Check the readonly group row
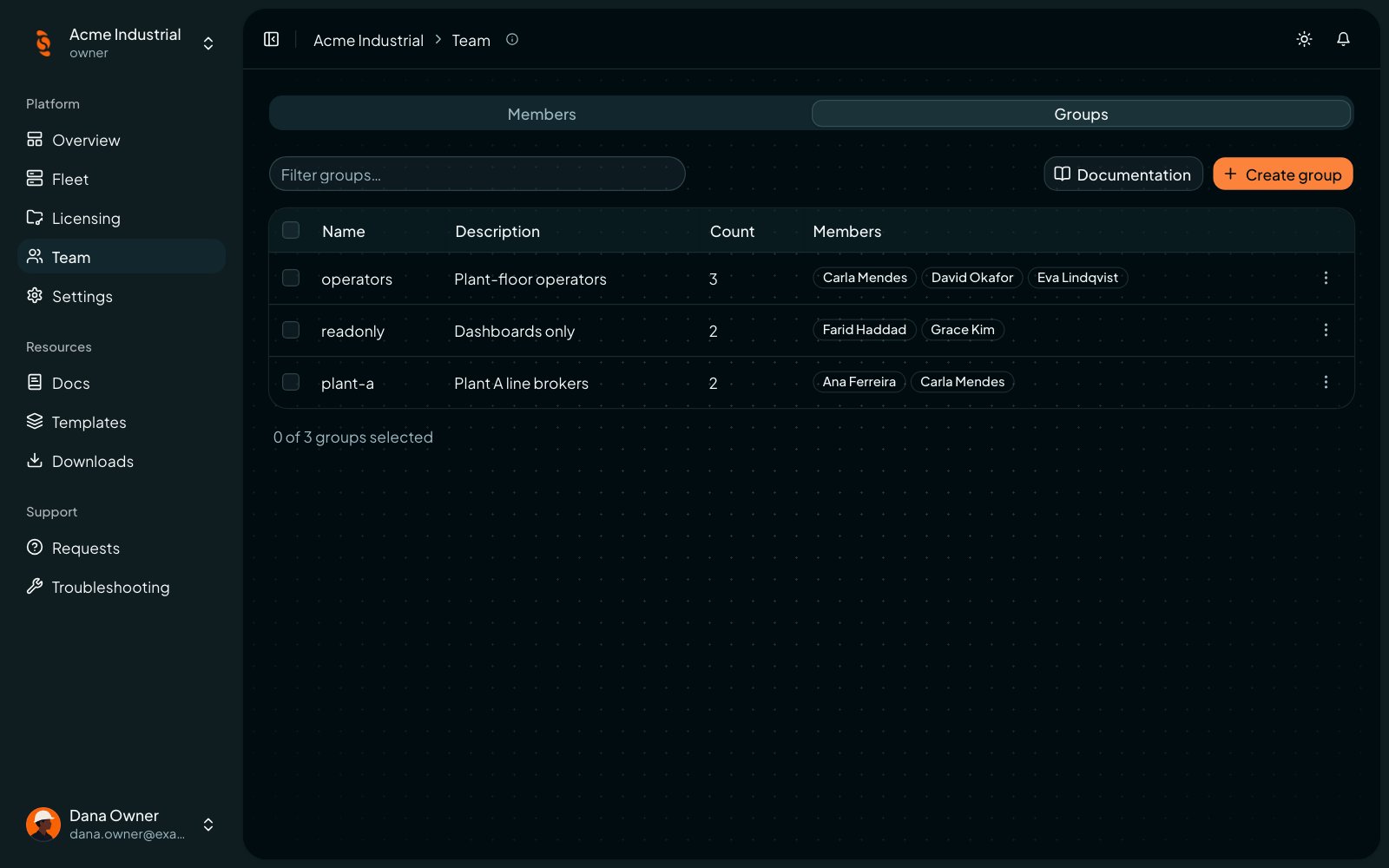Screen dimensions: 1389x868 (x=291, y=330)
